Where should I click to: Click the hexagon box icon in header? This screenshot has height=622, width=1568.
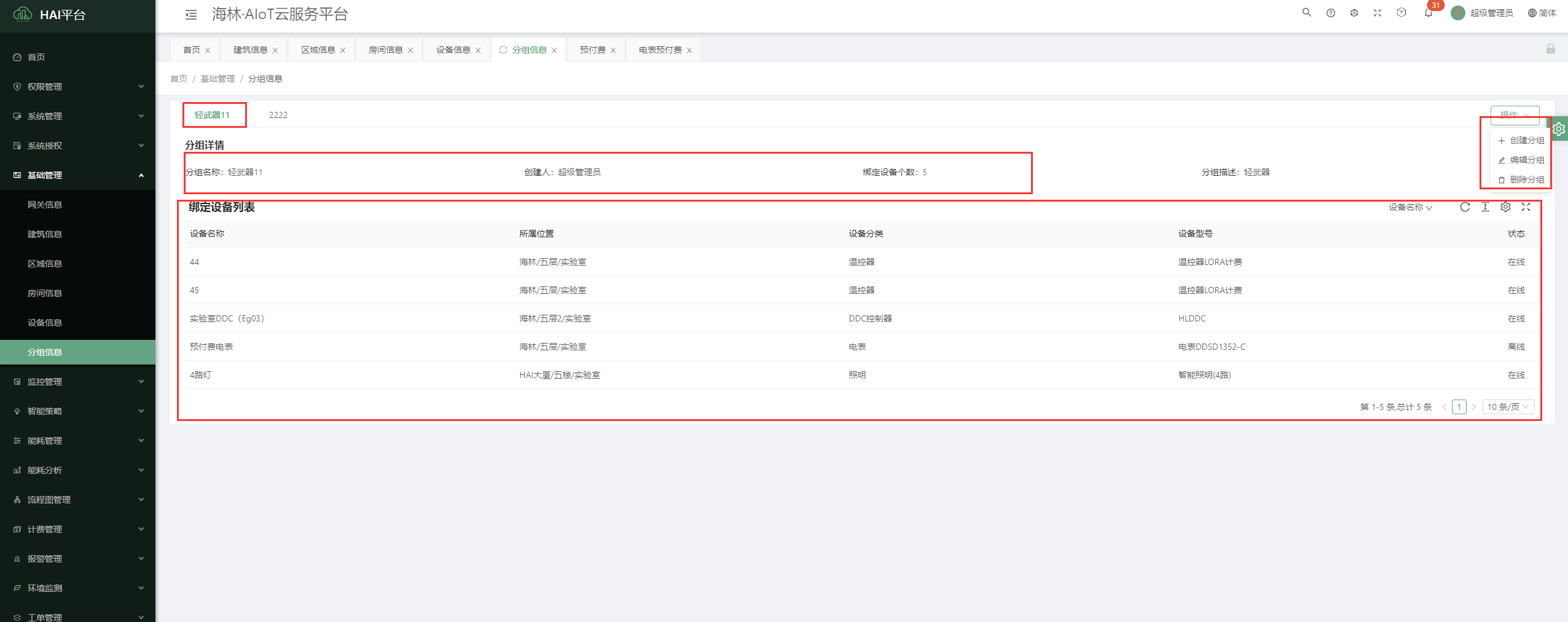click(1401, 13)
